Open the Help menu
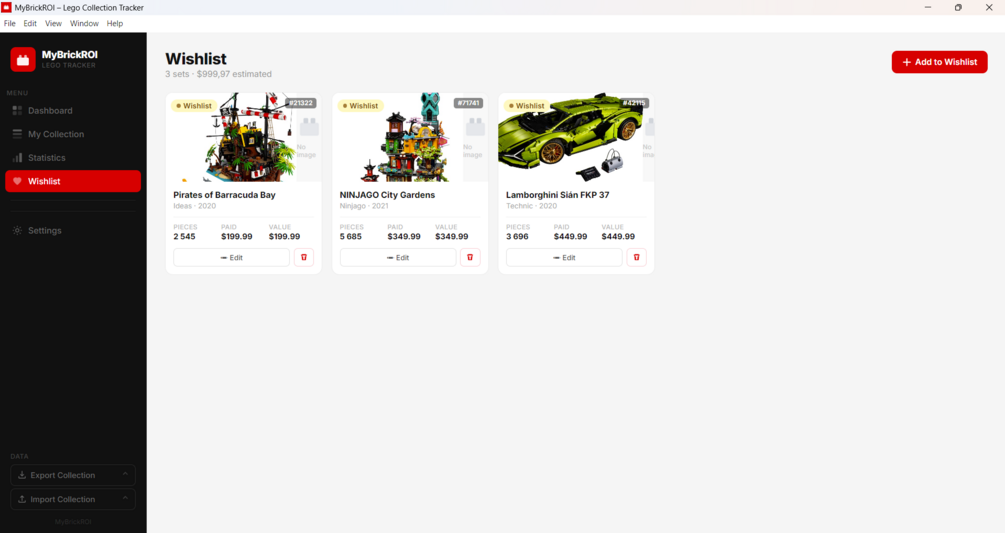 [x=115, y=23]
